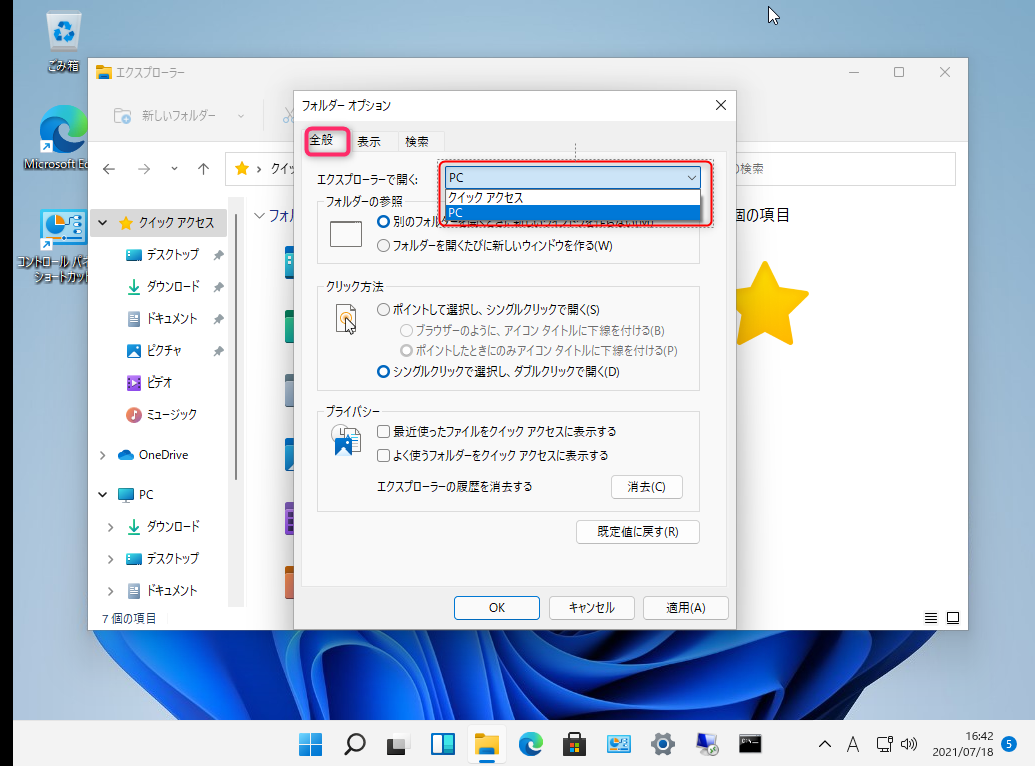Open Widgets from the taskbar
The image size is (1035, 766).
tap(442, 744)
